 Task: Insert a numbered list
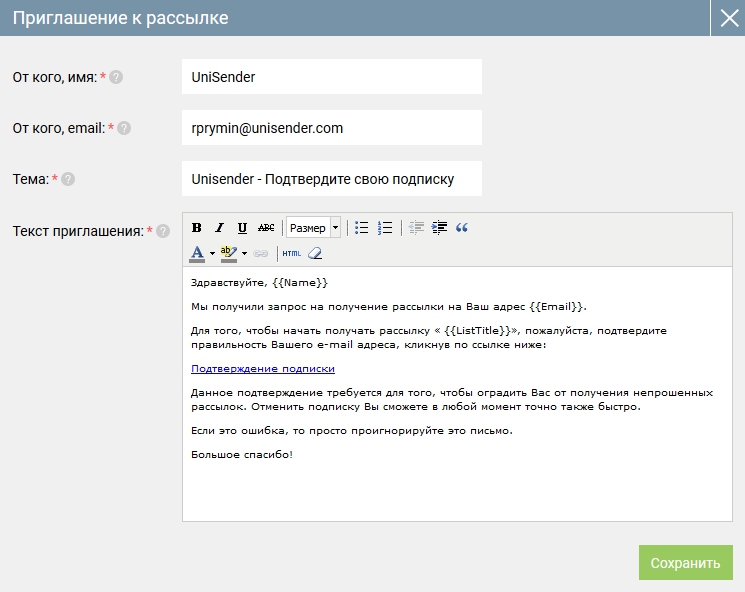tap(385, 228)
